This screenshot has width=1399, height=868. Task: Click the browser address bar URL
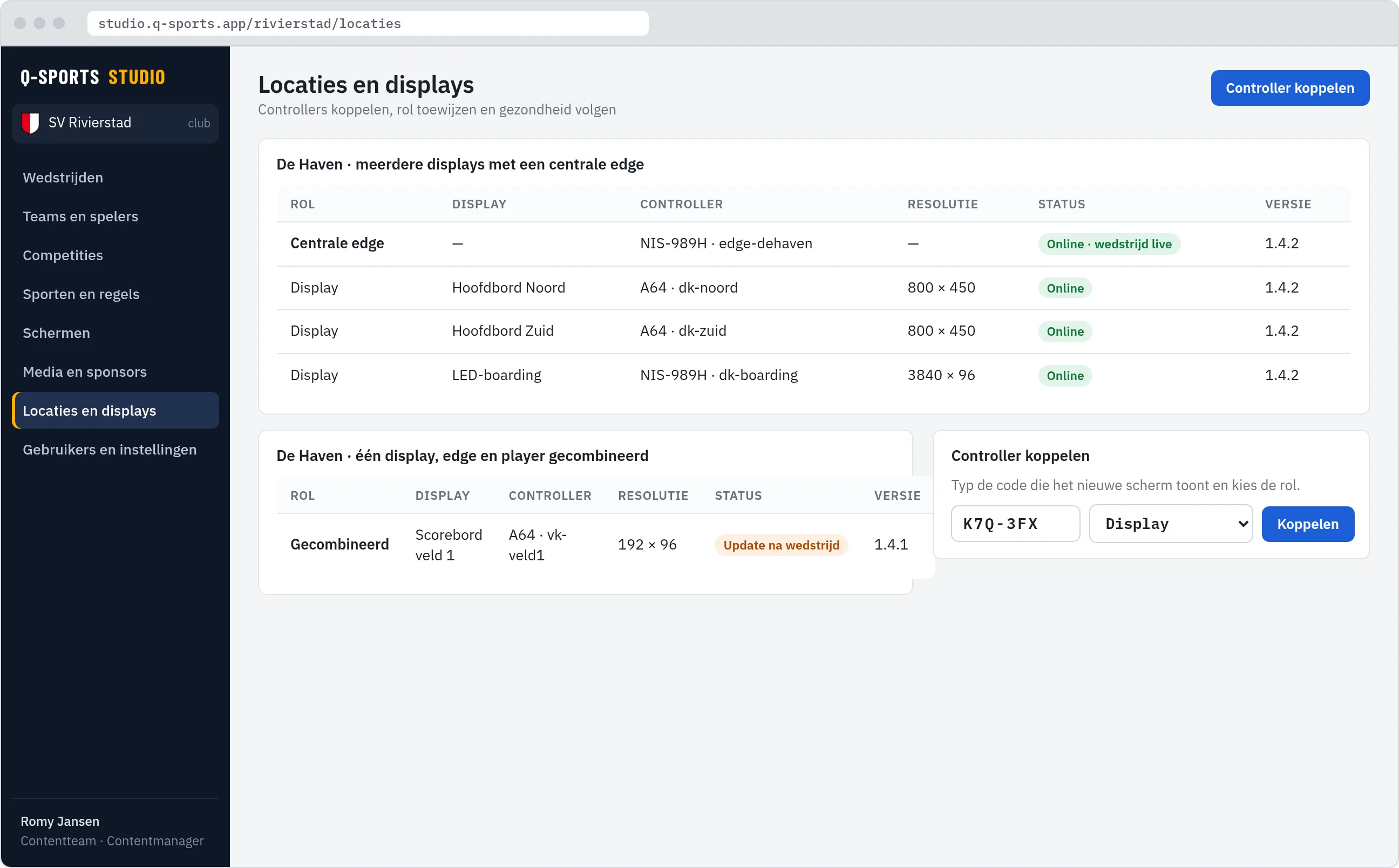[368, 24]
